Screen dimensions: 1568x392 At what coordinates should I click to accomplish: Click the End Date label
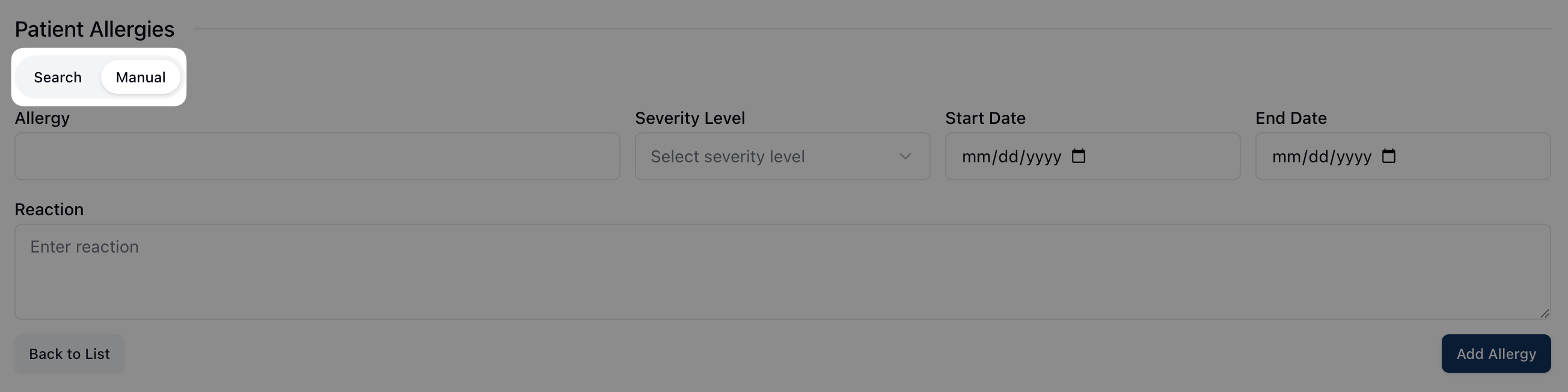1290,118
